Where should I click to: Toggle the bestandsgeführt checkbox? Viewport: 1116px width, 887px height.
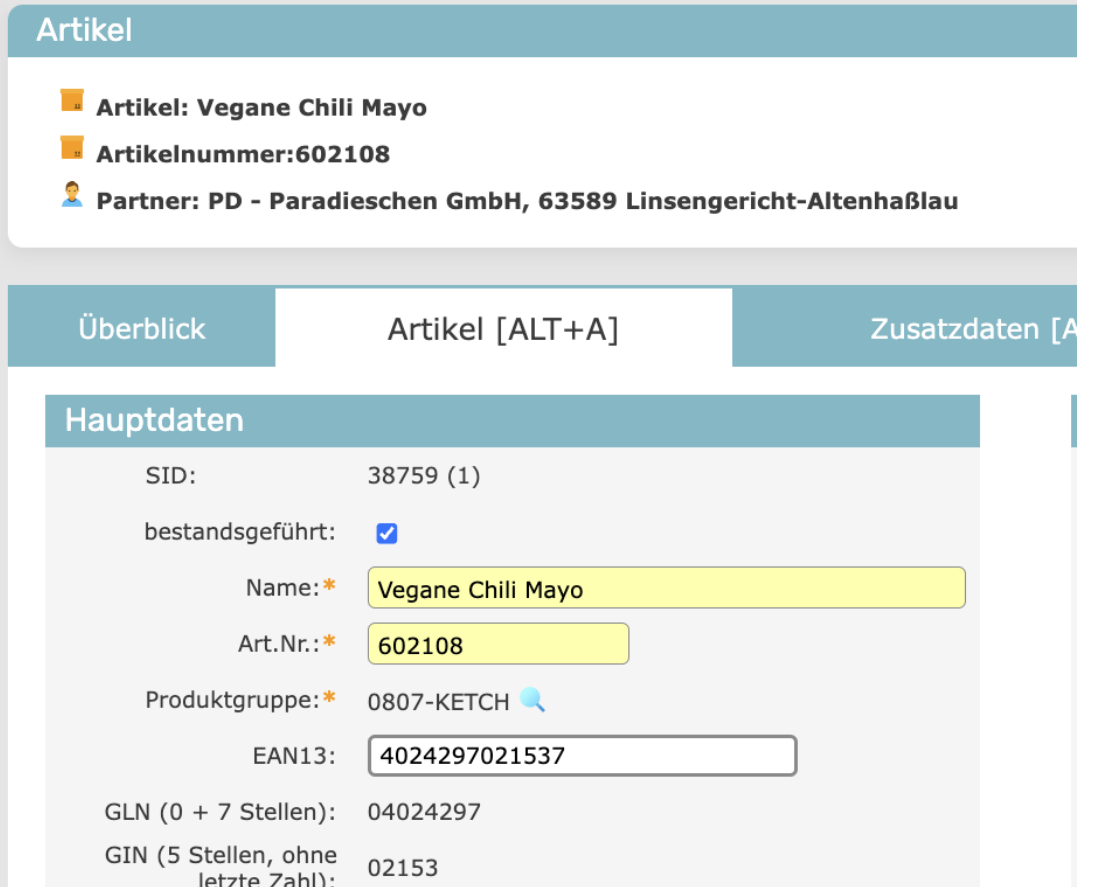click(x=387, y=534)
